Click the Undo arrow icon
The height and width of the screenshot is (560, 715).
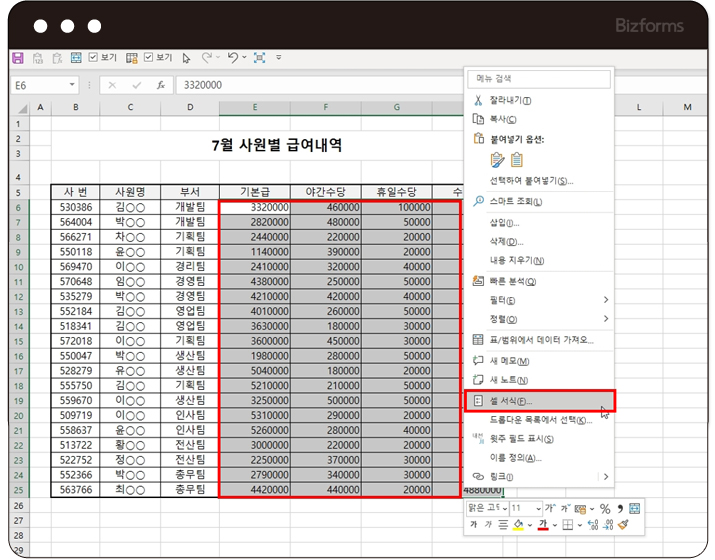click(232, 58)
